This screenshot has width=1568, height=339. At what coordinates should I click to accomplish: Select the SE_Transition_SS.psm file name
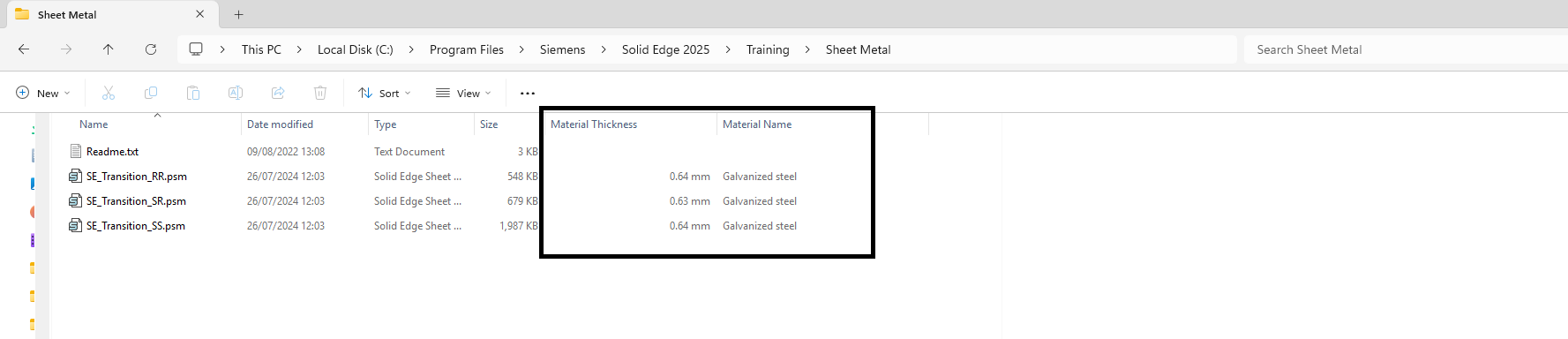[x=136, y=226]
